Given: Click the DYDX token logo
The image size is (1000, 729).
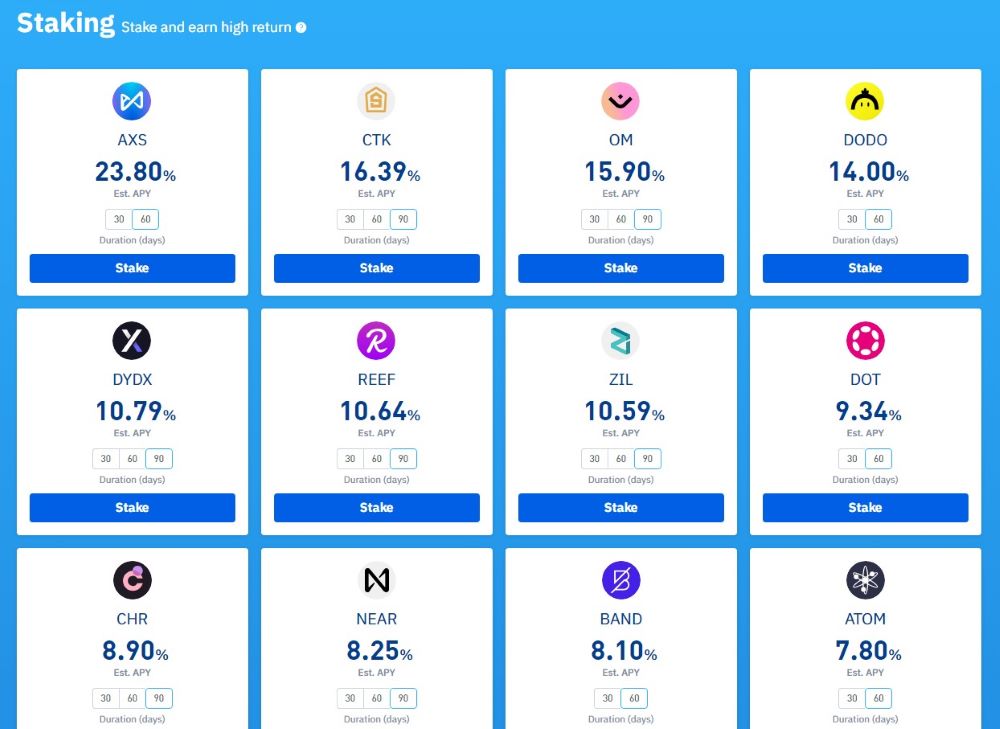Looking at the screenshot, I should click(x=132, y=340).
